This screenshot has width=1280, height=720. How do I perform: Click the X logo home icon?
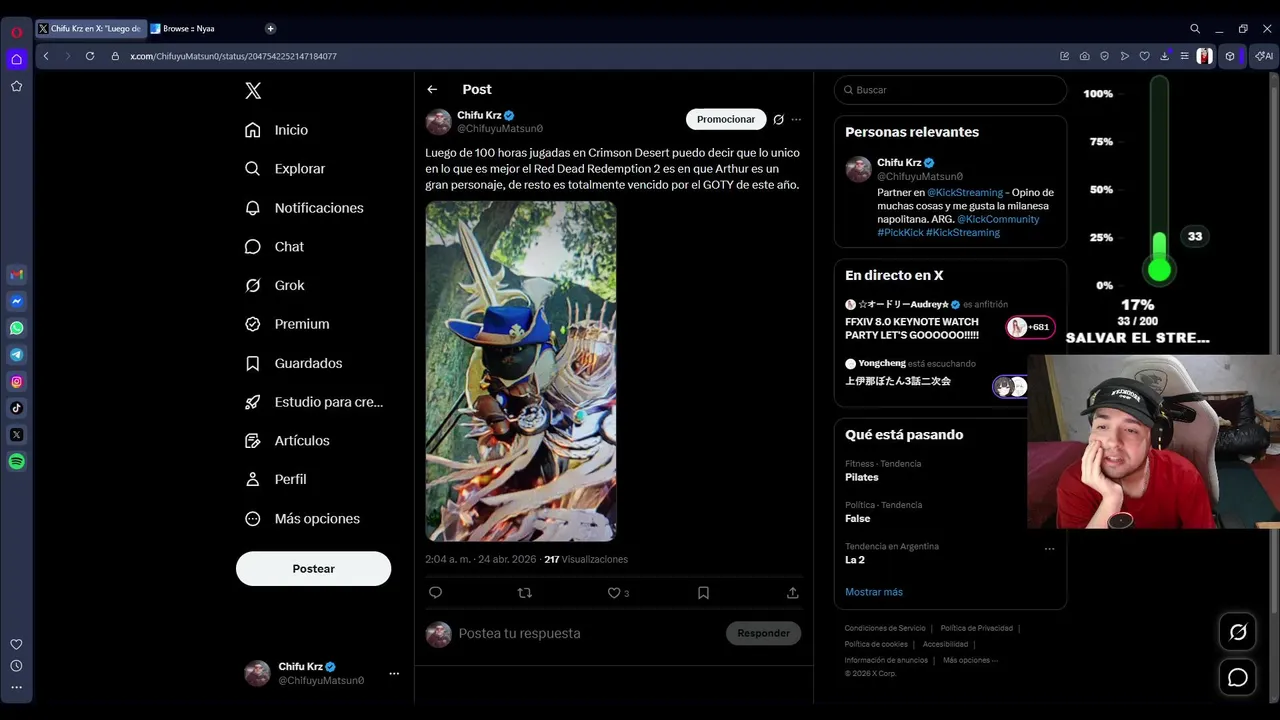tap(253, 91)
